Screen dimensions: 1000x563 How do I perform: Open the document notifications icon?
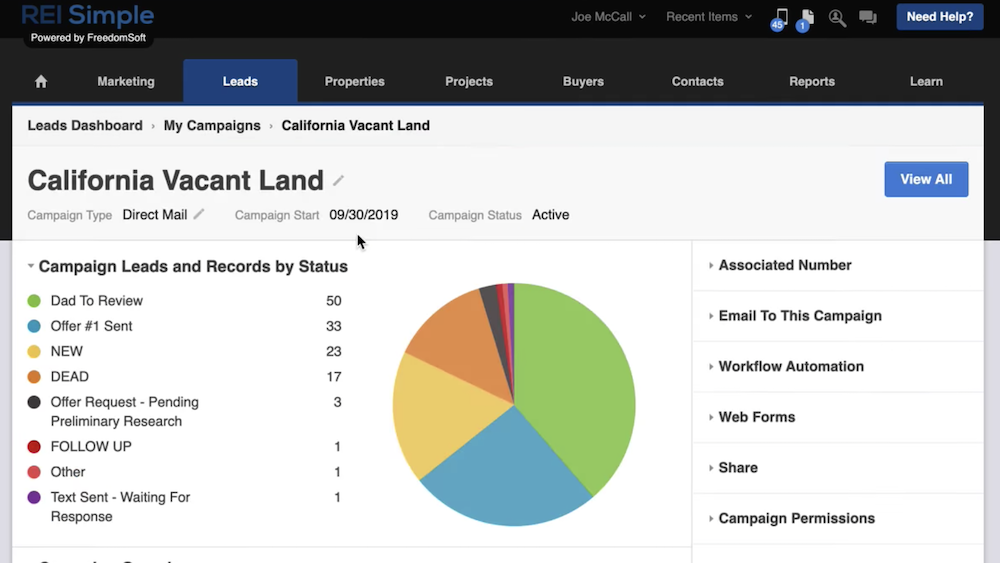[x=807, y=17]
